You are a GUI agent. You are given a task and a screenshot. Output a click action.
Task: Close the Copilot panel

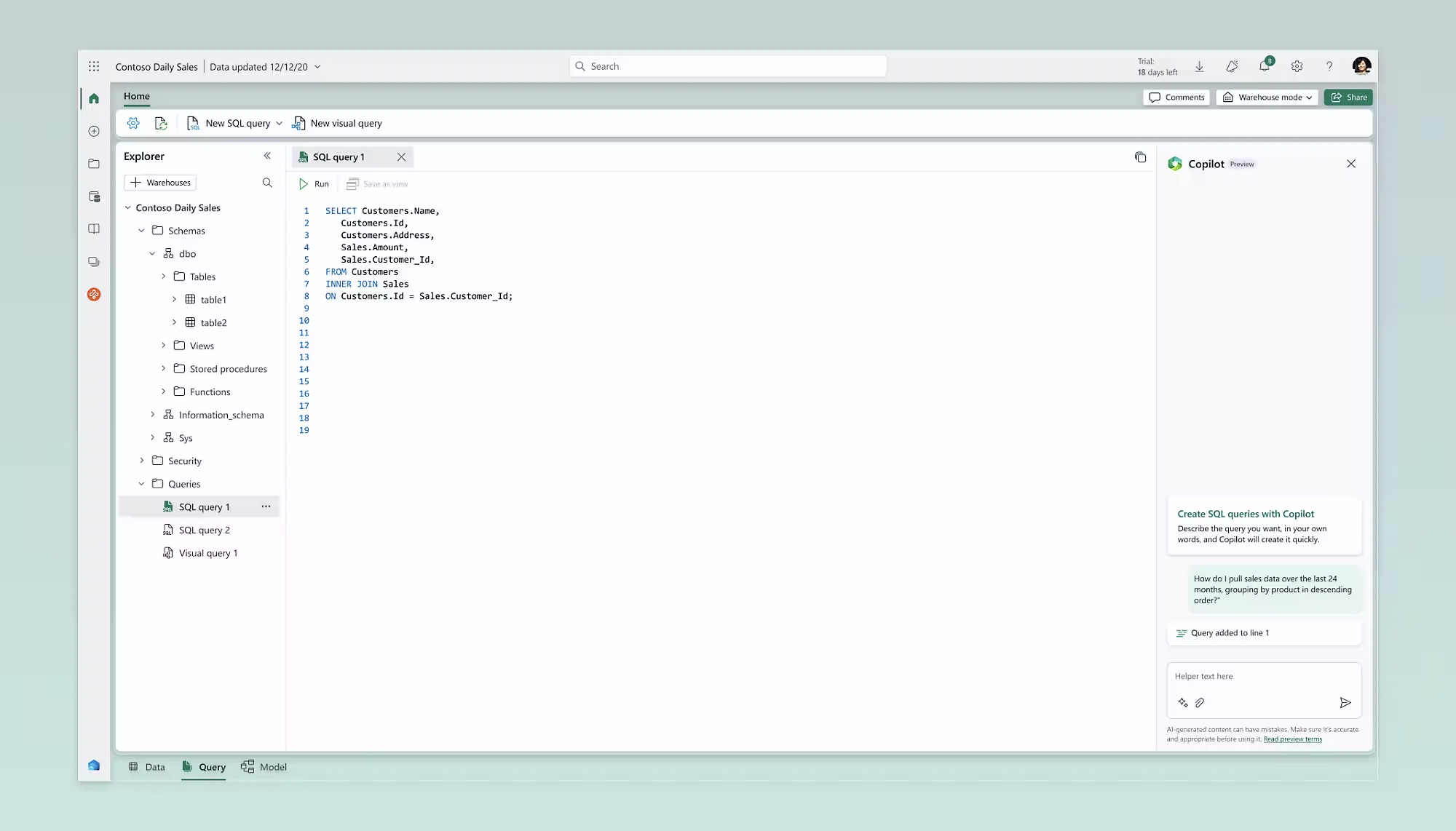coord(1351,164)
